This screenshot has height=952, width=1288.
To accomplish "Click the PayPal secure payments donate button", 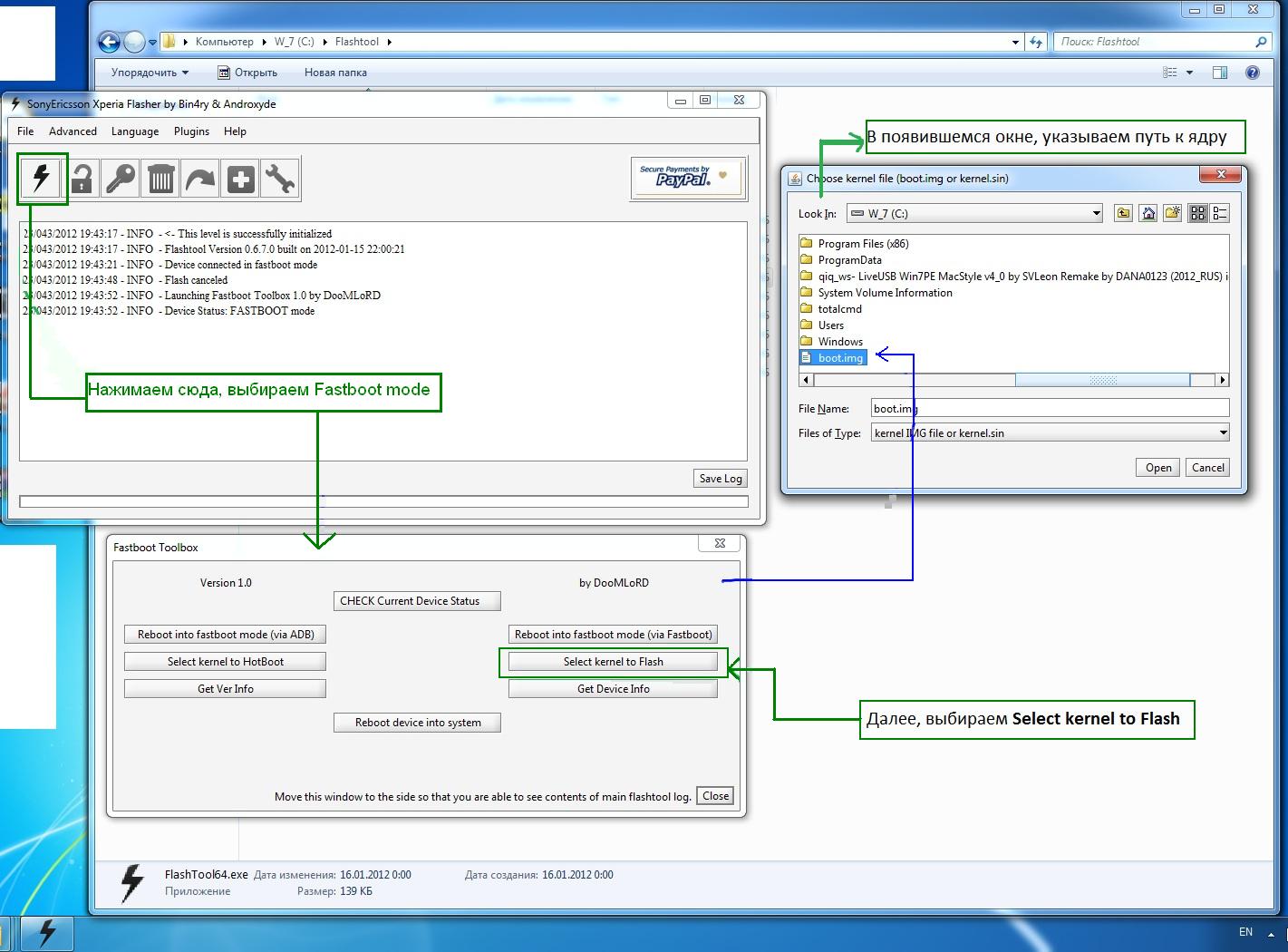I will tap(688, 177).
